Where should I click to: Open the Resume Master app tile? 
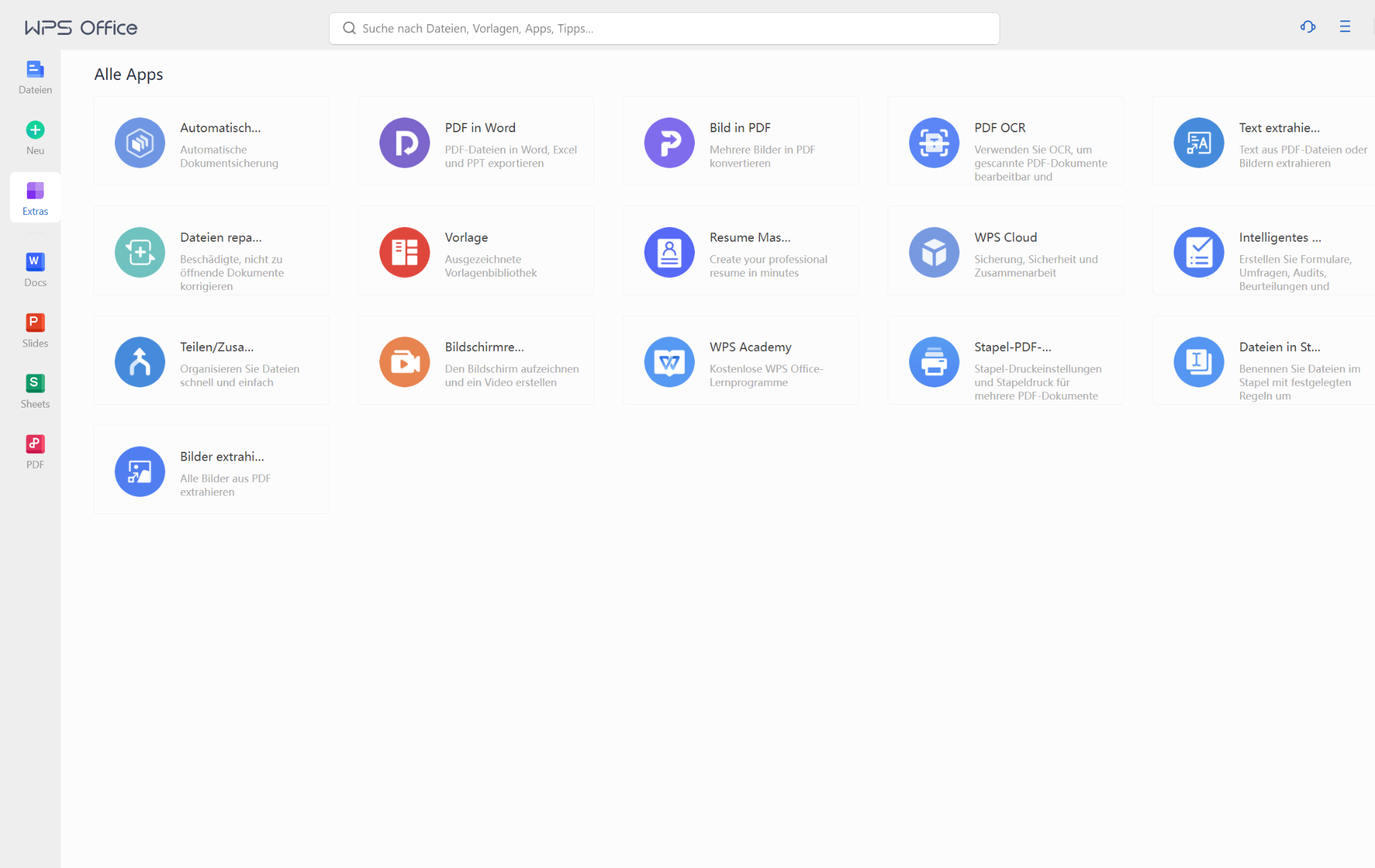pos(740,250)
